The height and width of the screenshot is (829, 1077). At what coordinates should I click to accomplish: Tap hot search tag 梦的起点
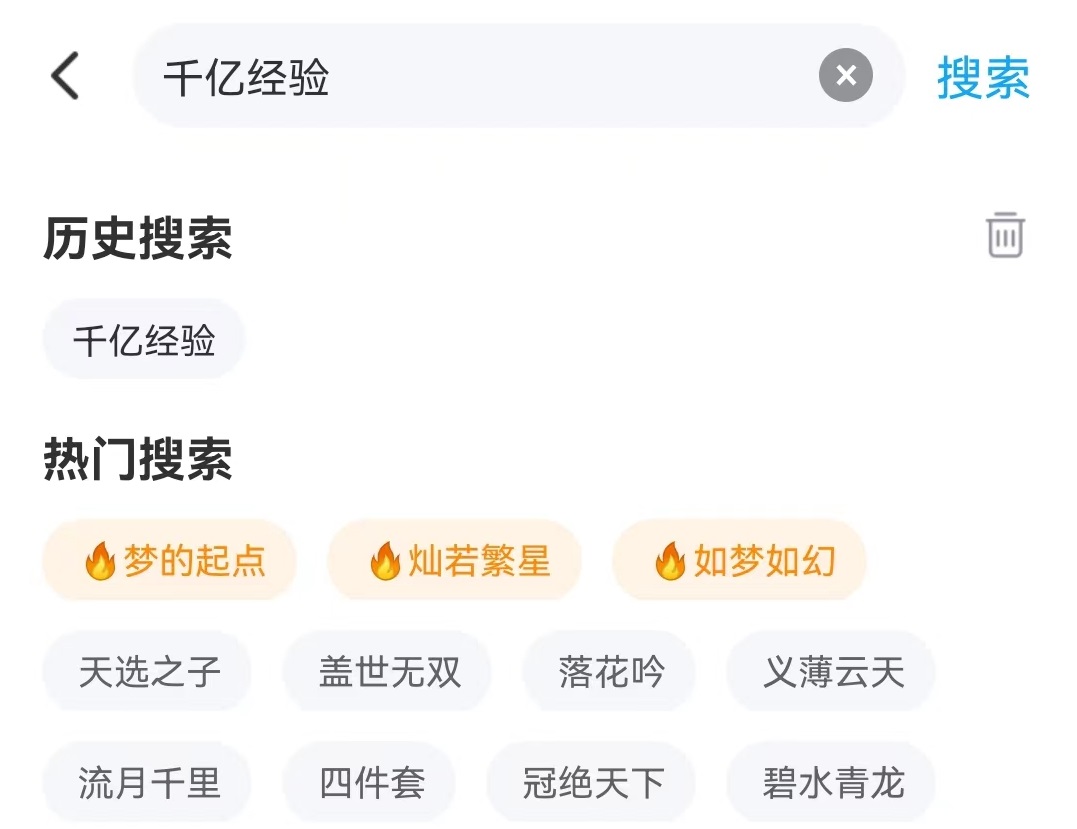[170, 561]
